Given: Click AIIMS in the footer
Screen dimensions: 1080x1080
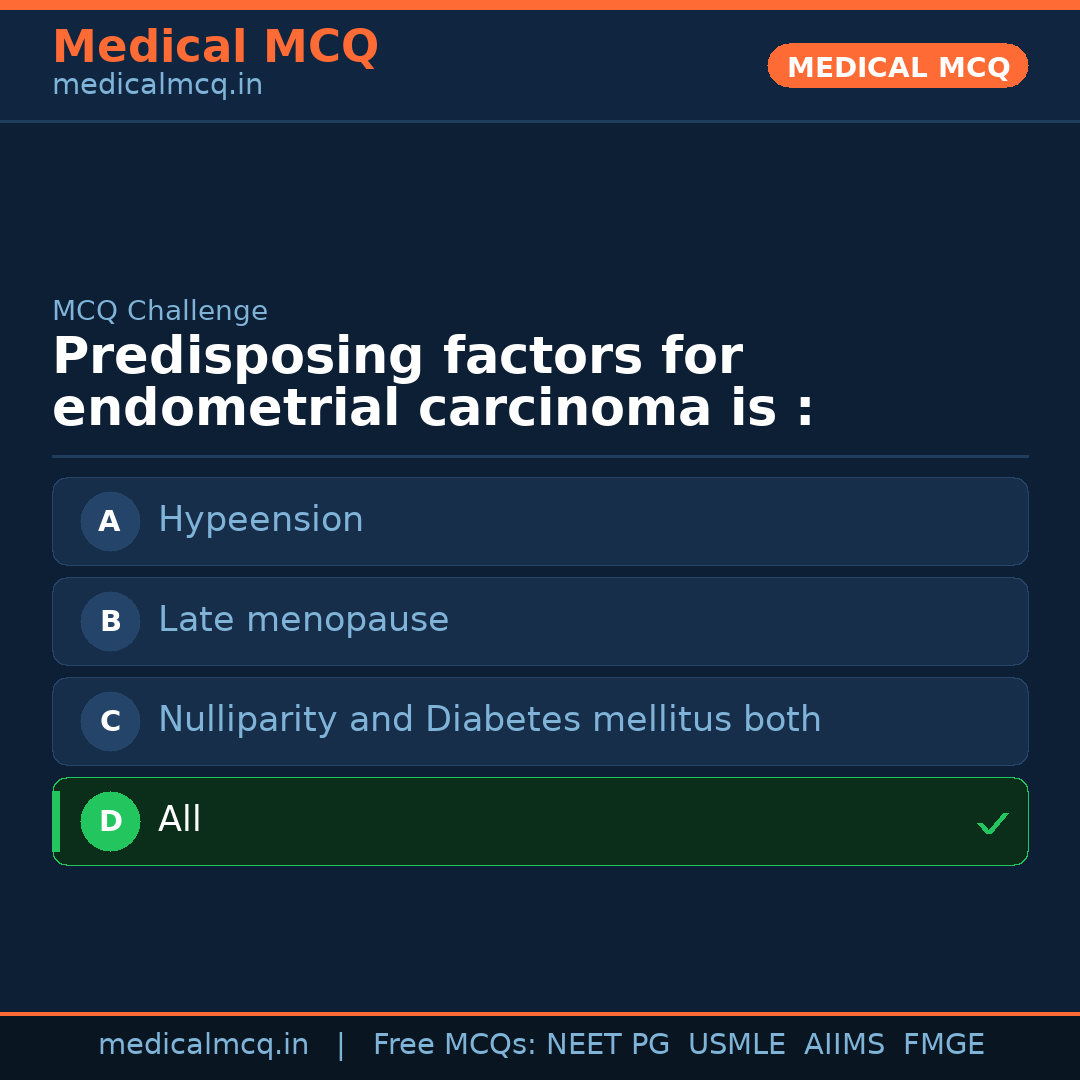Looking at the screenshot, I should click(844, 1045).
